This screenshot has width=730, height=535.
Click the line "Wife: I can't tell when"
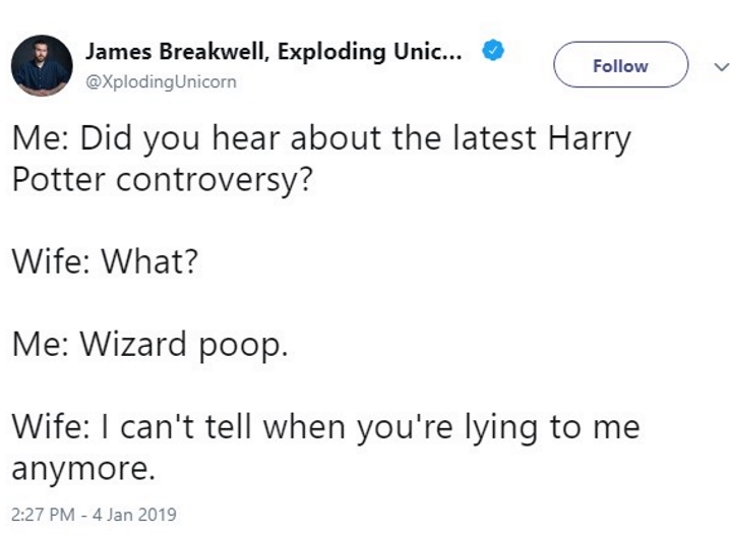[x=325, y=427]
